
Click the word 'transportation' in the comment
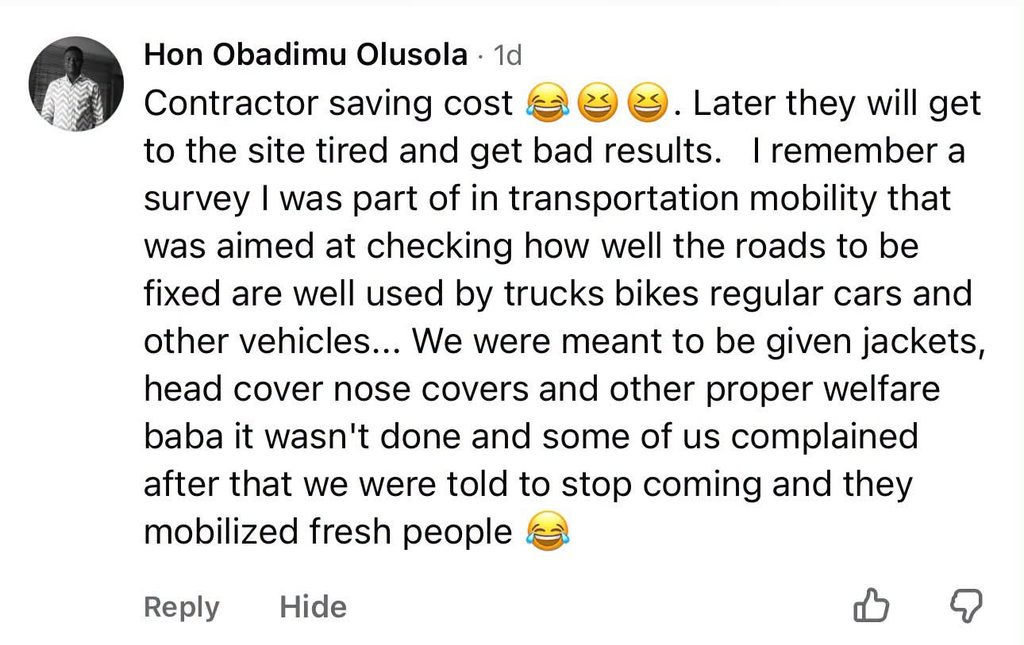point(624,198)
